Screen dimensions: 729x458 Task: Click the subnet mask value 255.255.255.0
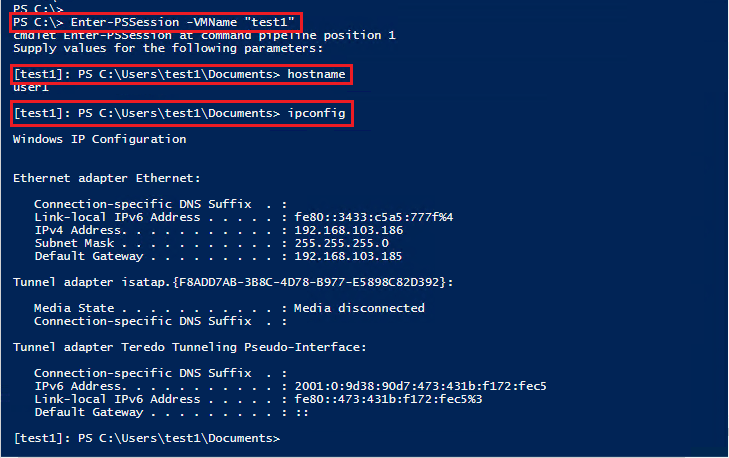(342, 243)
